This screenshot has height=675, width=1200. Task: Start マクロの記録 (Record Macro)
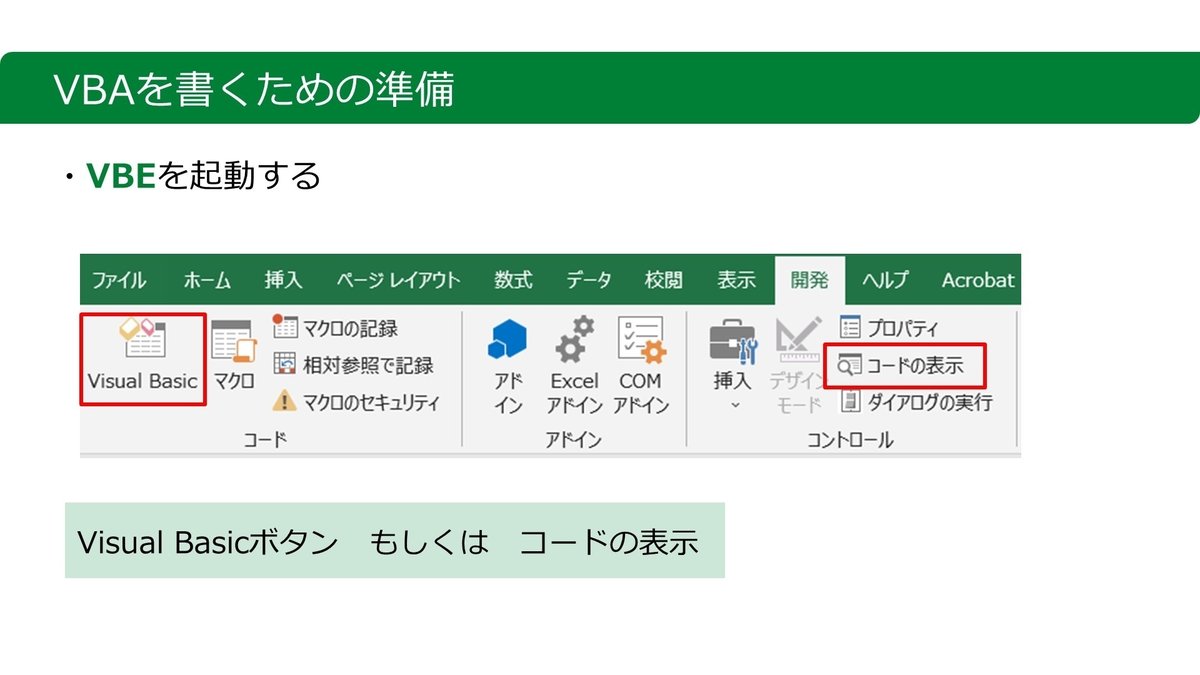pos(335,328)
